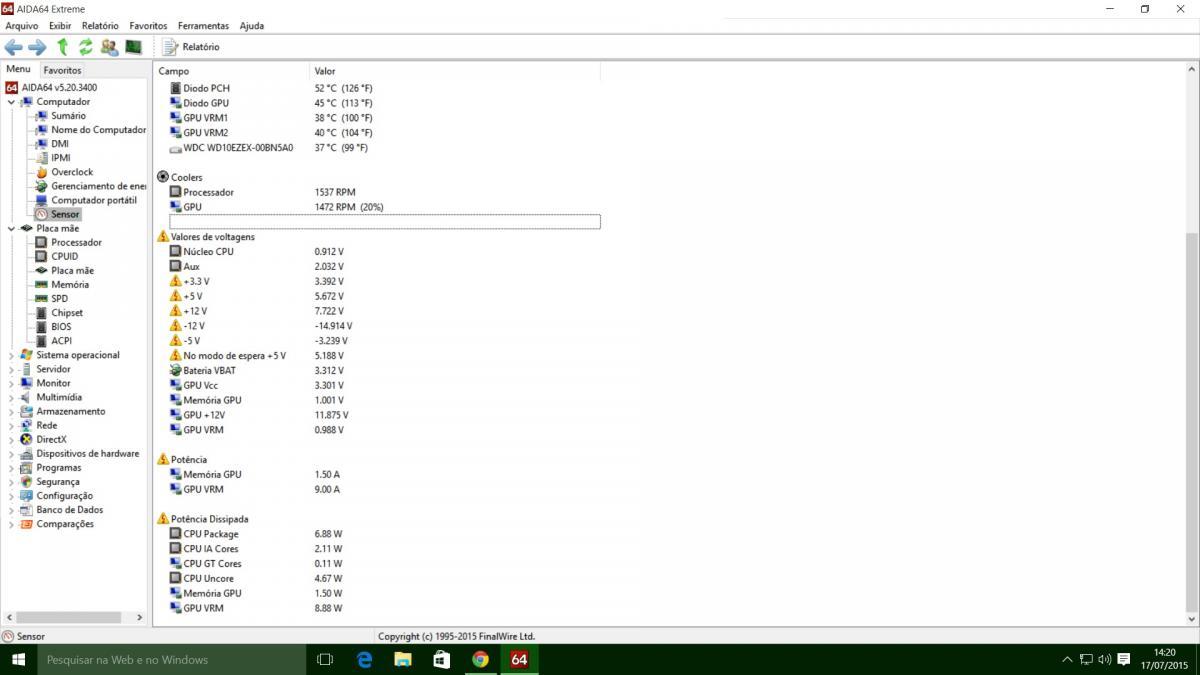
Task: Open the Windows Start menu
Action: [x=18, y=659]
